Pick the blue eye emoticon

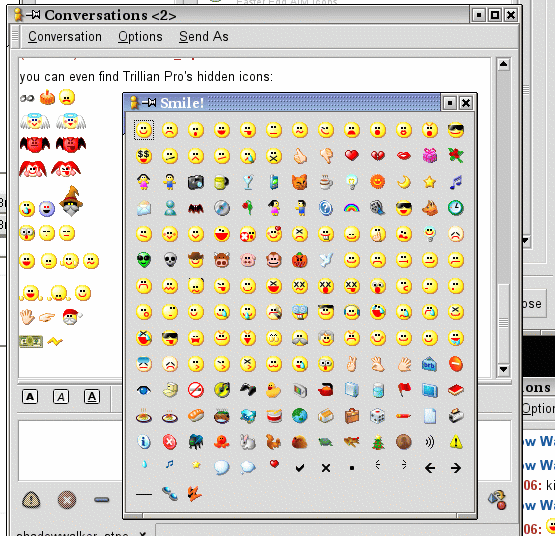pyautogui.click(x=144, y=390)
